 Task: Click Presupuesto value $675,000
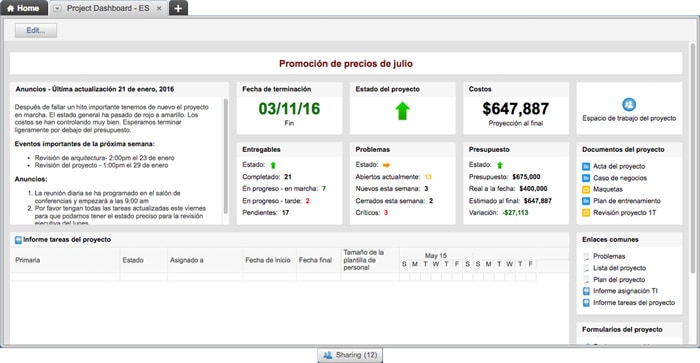pyautogui.click(x=526, y=177)
